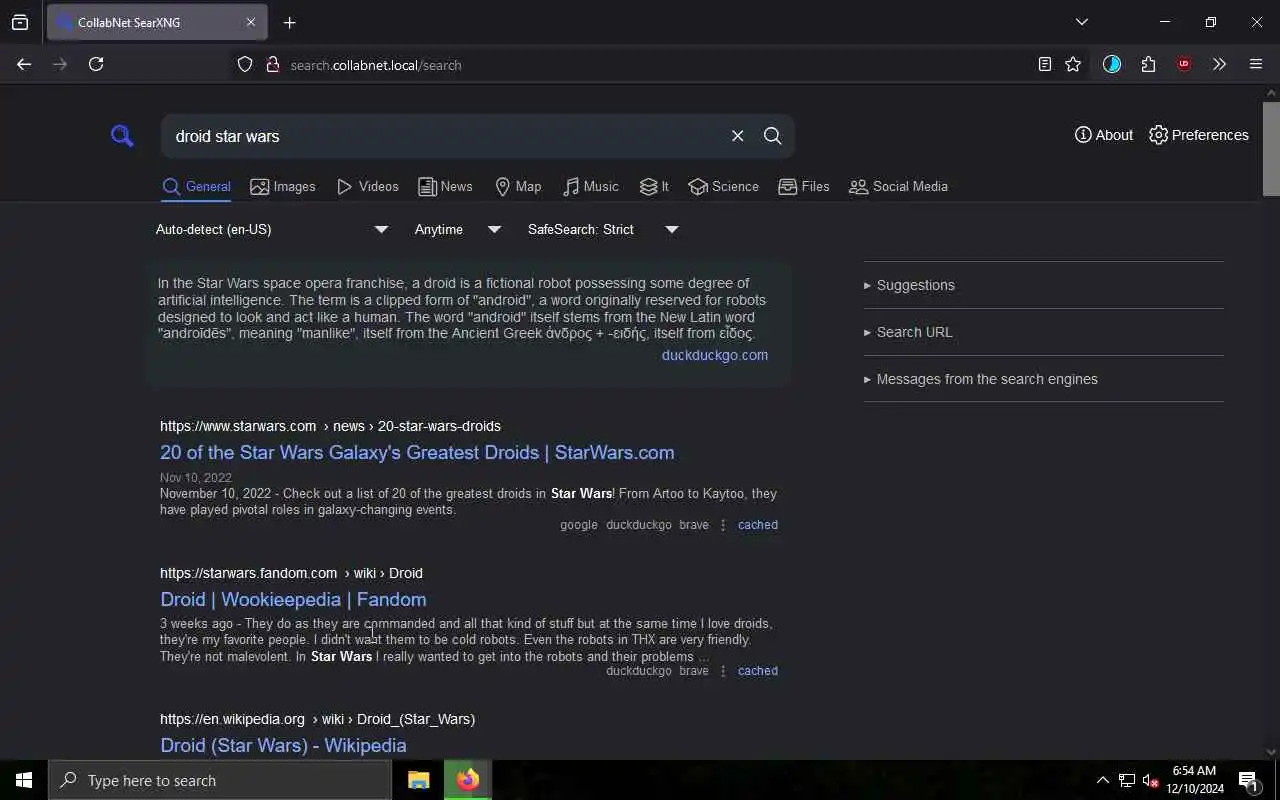Open cached version of StarWars.com result

[x=758, y=525]
